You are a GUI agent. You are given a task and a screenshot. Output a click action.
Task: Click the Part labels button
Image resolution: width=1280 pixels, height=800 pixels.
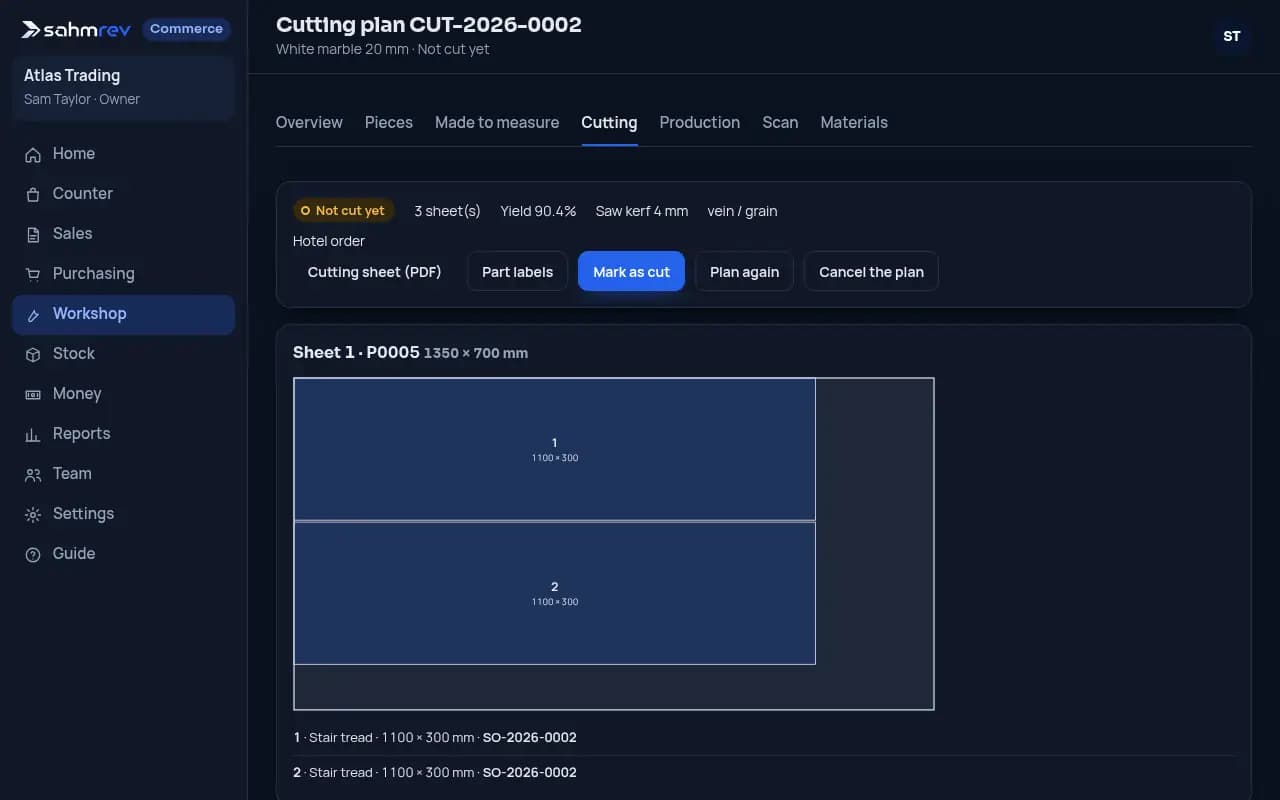pos(517,271)
